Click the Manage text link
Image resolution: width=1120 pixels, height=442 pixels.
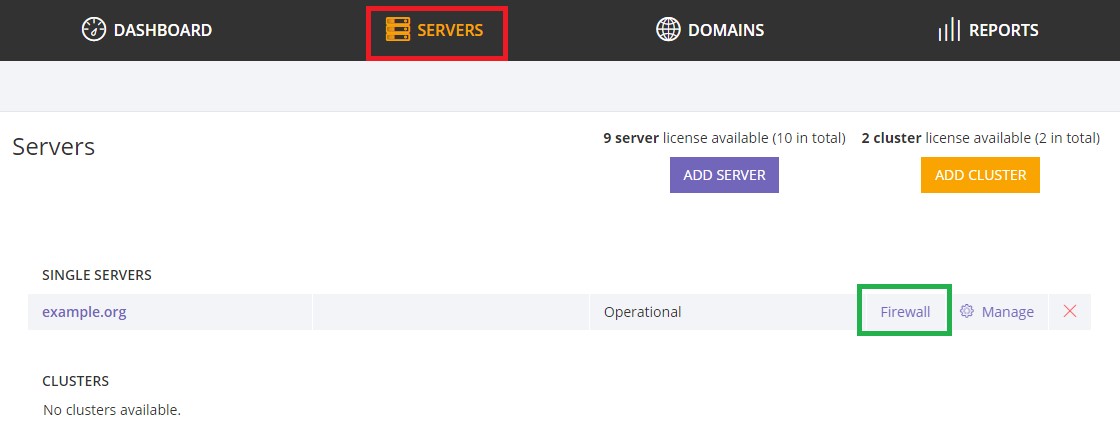[x=1007, y=312]
